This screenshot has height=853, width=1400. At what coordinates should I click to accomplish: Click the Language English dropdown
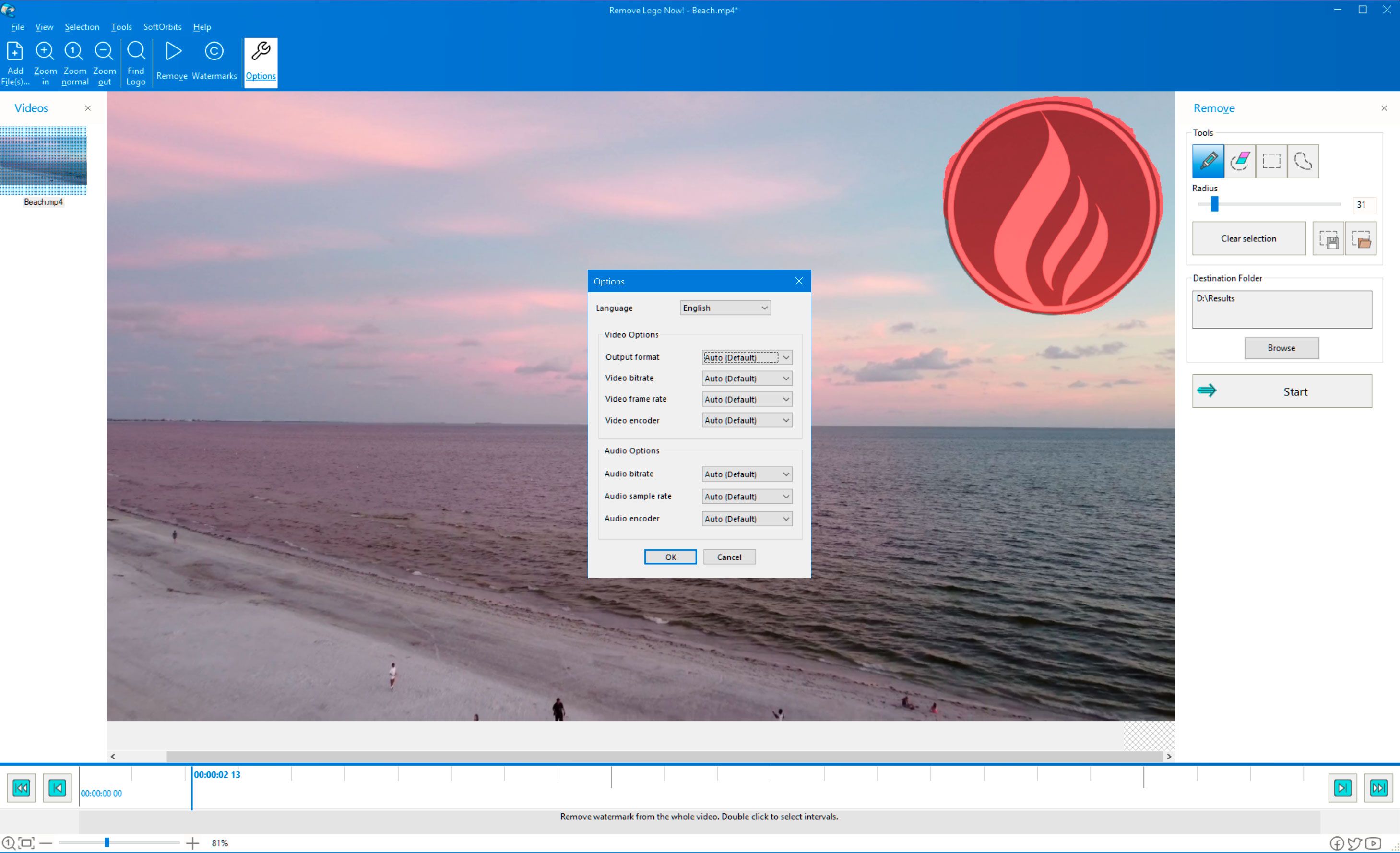(724, 307)
